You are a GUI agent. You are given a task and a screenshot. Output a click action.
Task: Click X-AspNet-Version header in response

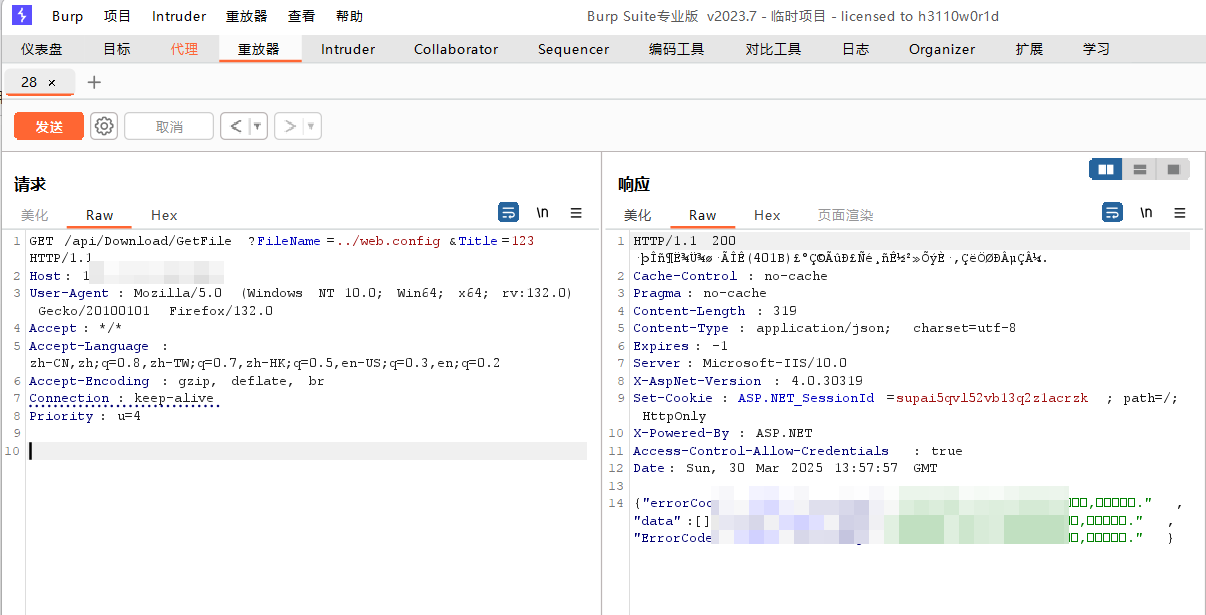click(x=697, y=381)
